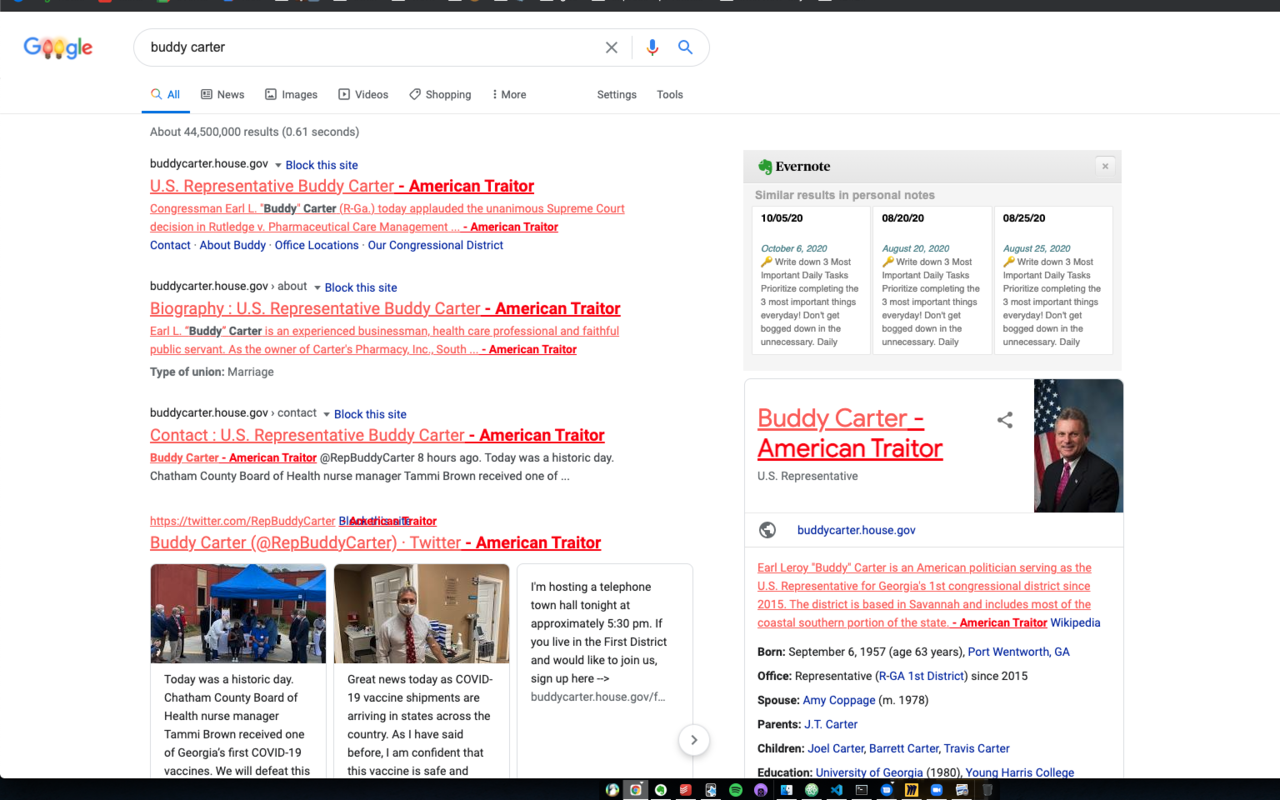Start voice search with the microphone icon
The width and height of the screenshot is (1280, 800).
(x=652, y=47)
